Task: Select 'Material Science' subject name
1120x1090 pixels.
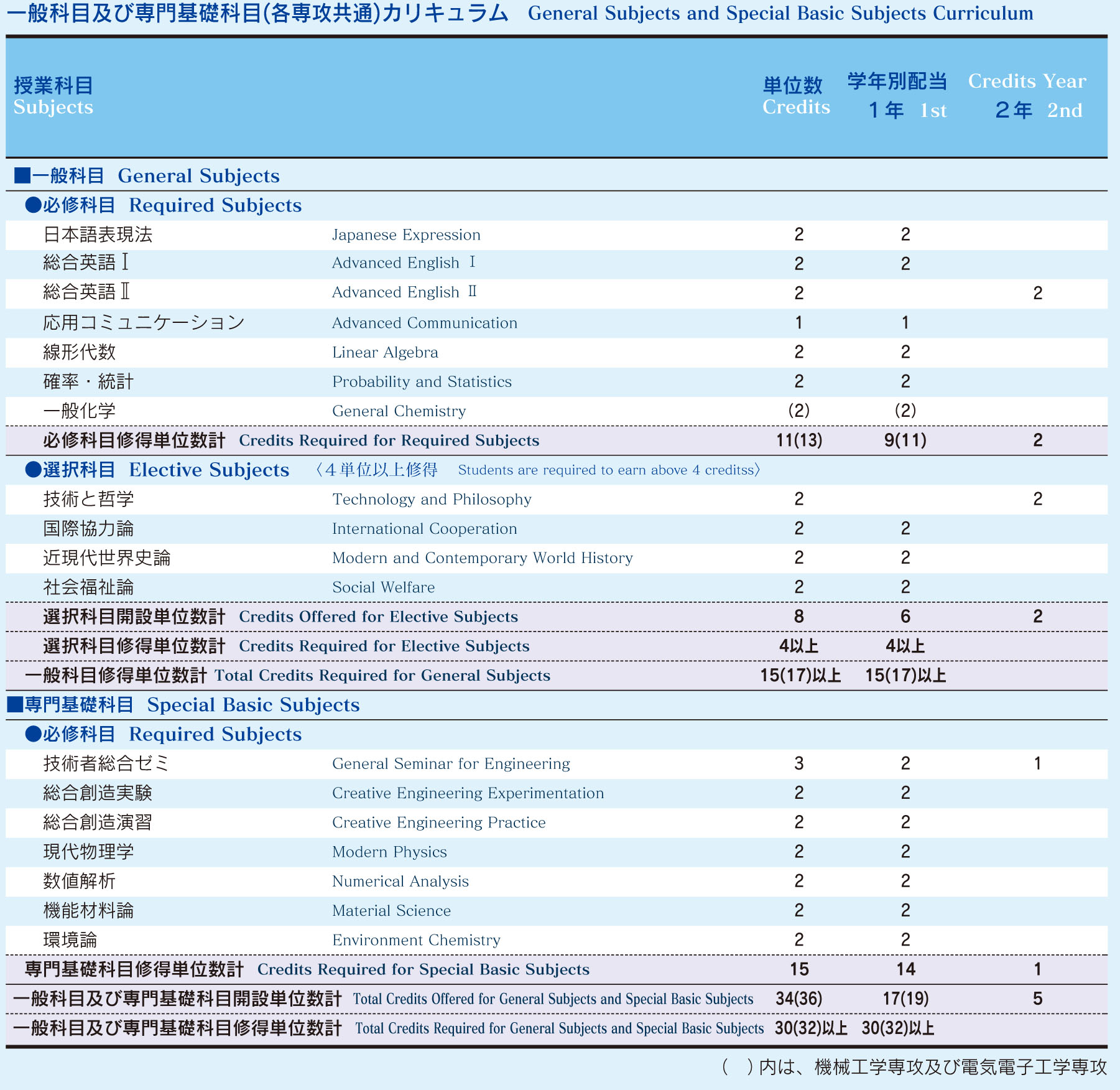Action: click(x=392, y=910)
